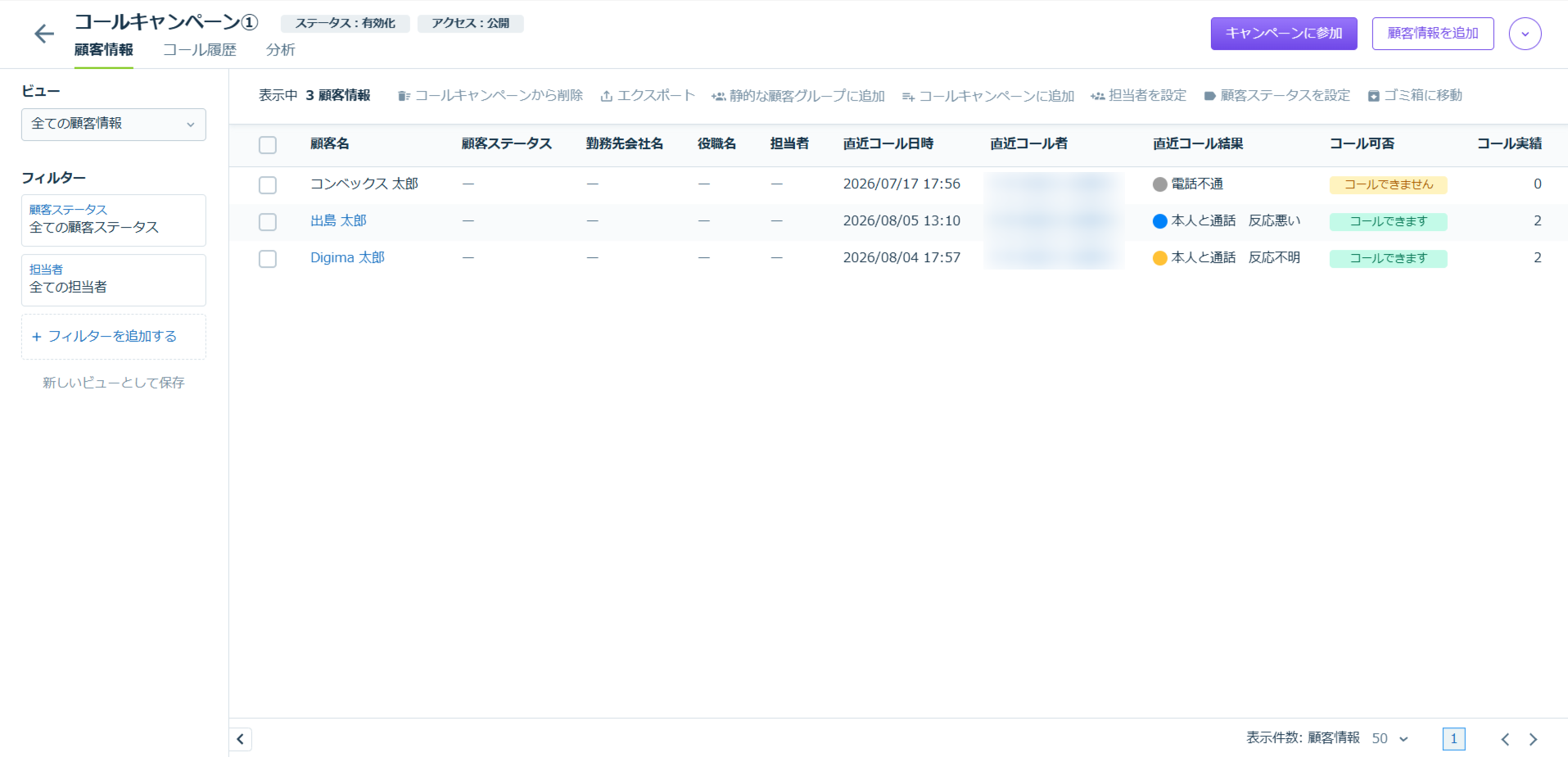Switch to the コール履歴 tab
This screenshot has height=757, width=1568.
[x=199, y=50]
